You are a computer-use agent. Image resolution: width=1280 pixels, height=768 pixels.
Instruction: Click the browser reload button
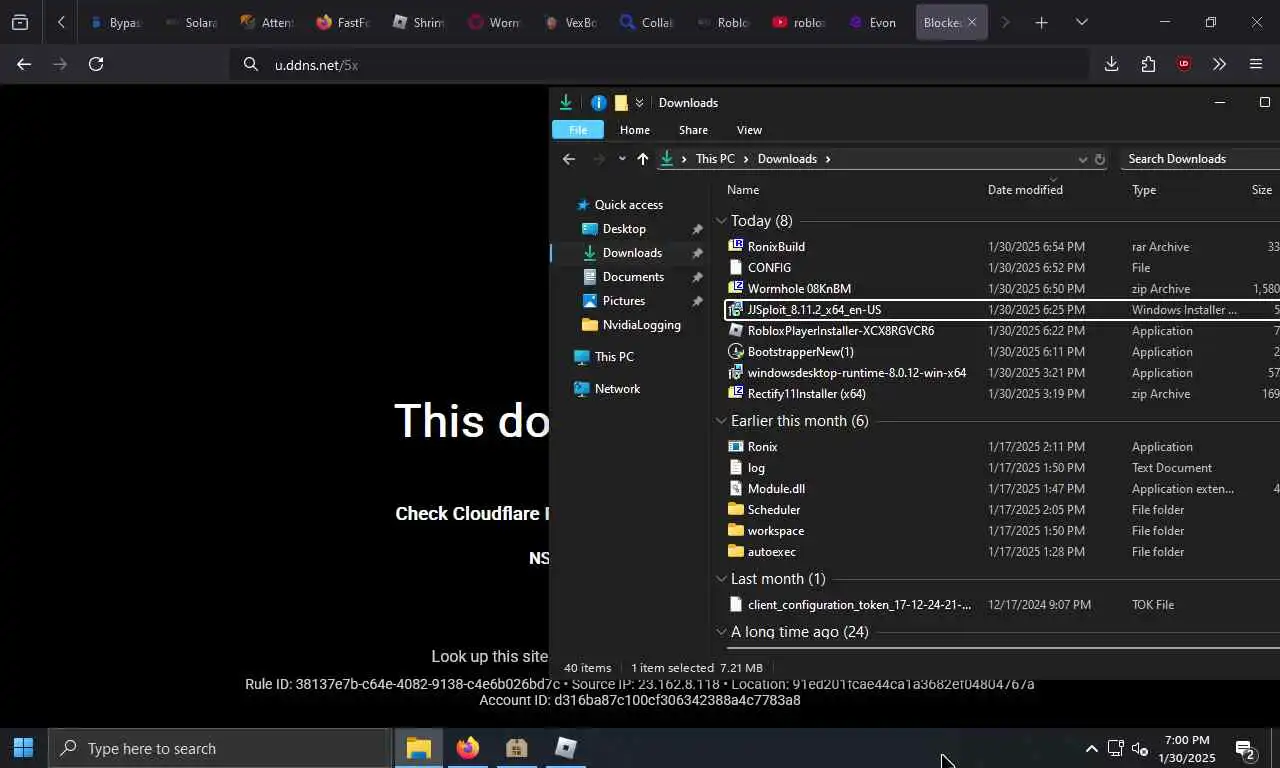point(96,64)
